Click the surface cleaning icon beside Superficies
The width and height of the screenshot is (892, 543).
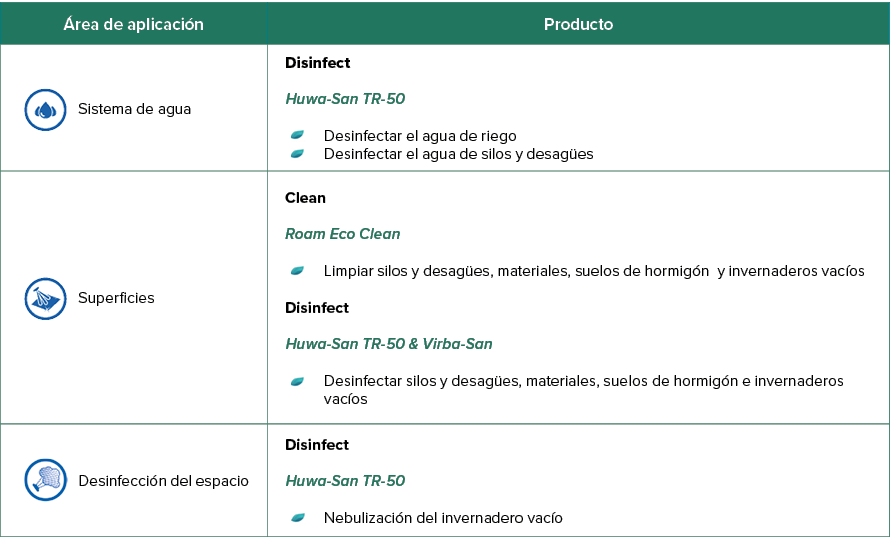coord(46,299)
